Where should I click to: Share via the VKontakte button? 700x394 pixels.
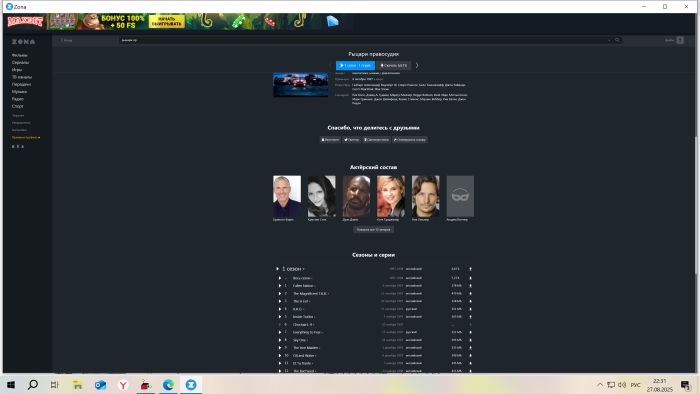pyautogui.click(x=330, y=140)
